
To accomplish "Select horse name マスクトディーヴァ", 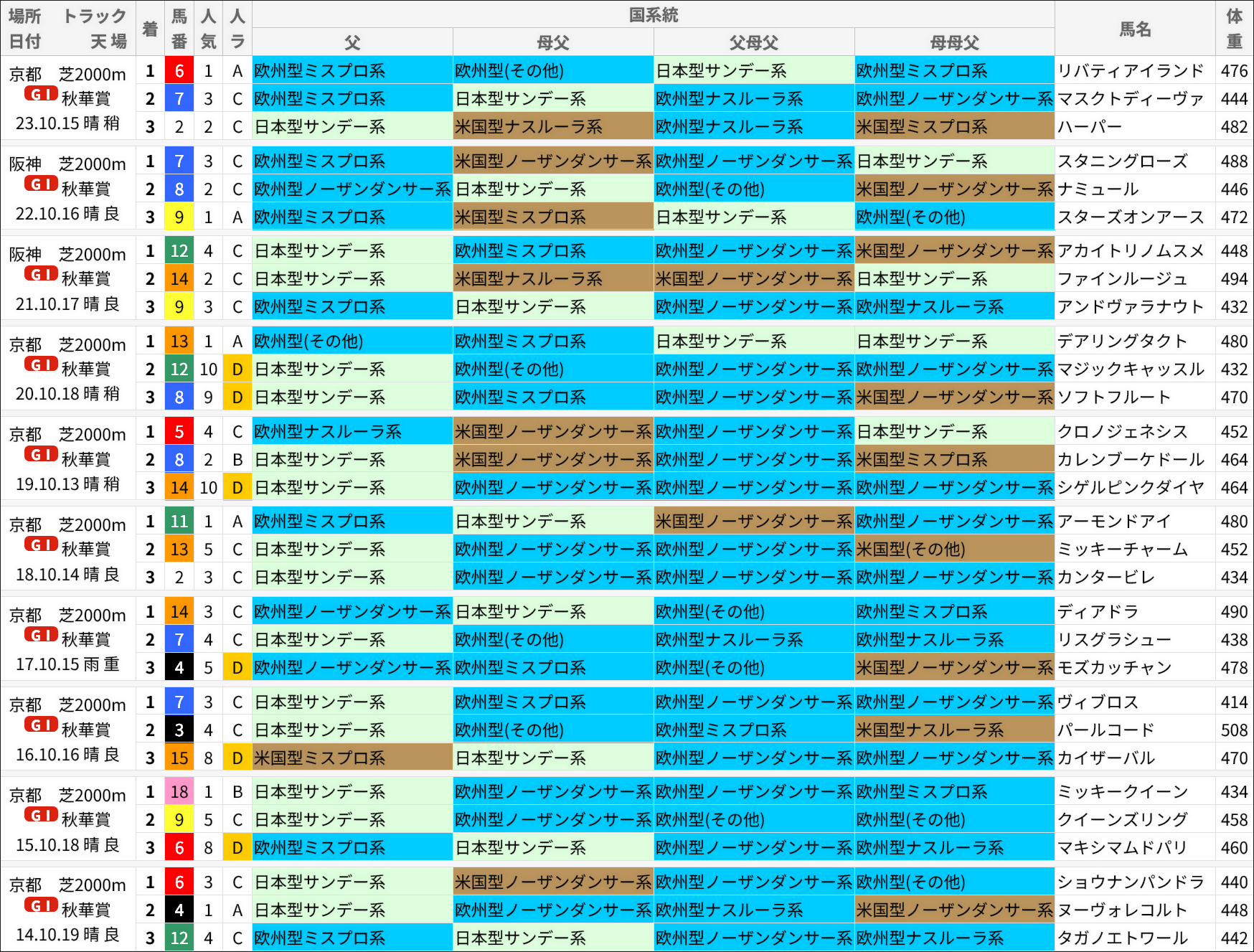I will (1131, 99).
